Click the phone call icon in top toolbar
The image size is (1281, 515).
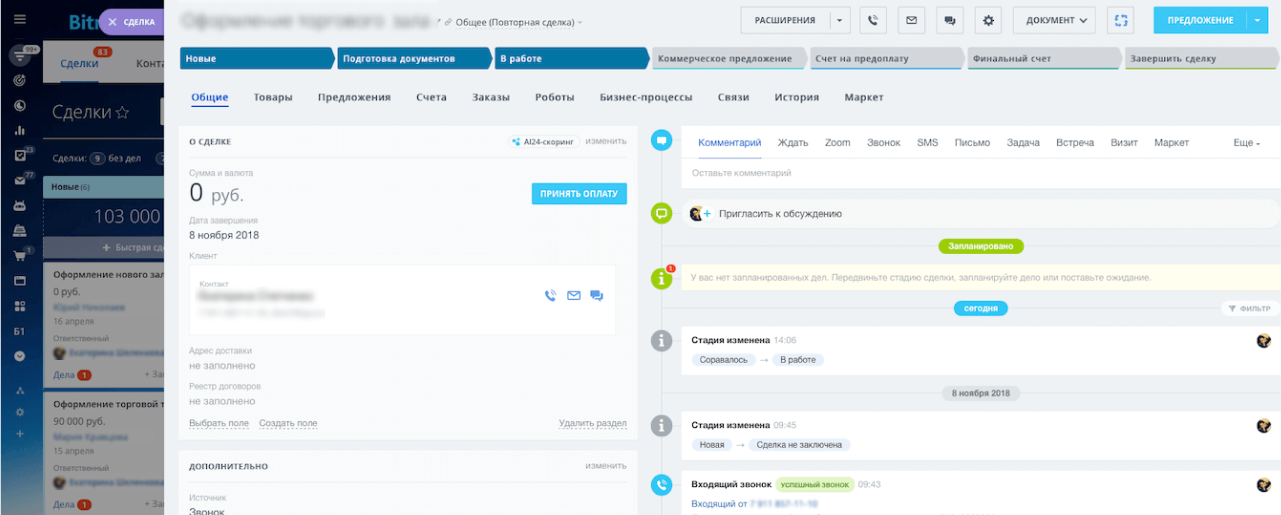873,20
